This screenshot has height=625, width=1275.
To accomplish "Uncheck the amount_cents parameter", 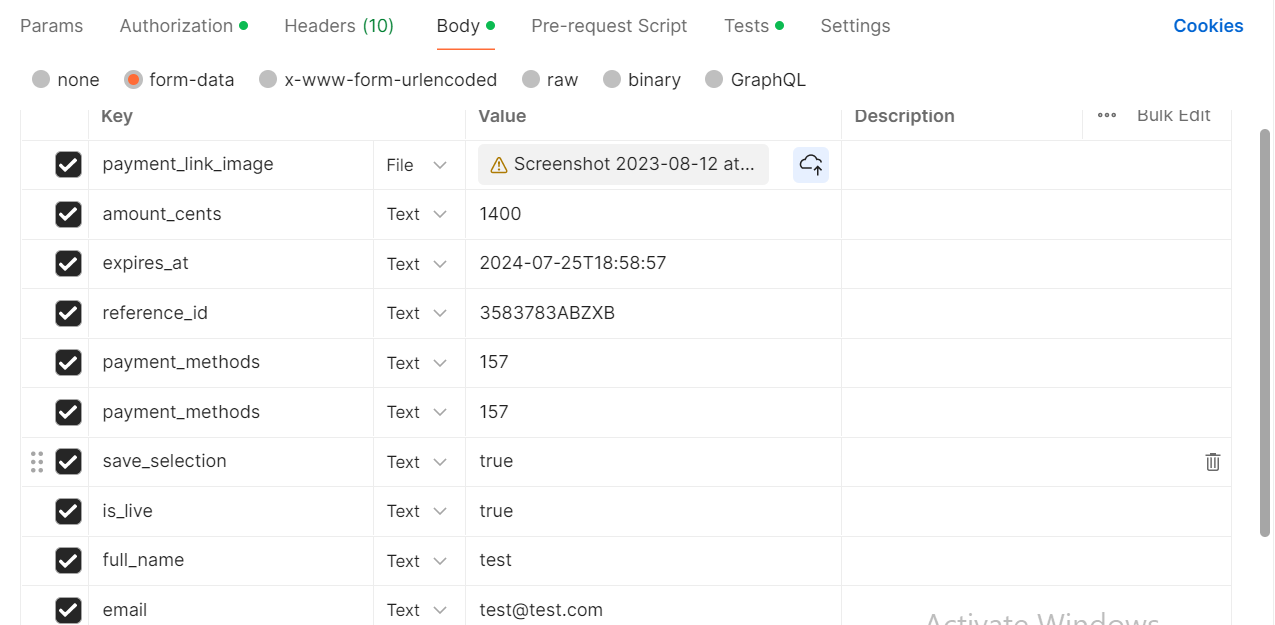I will [x=68, y=214].
